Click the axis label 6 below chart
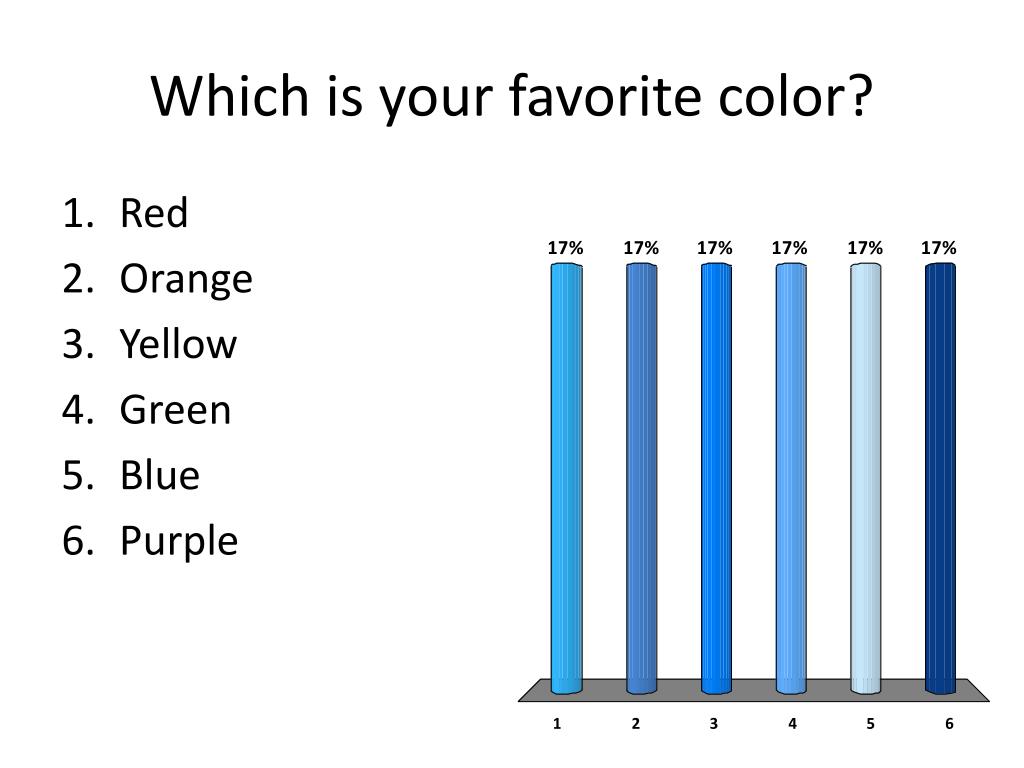This screenshot has height=768, width=1024. [x=950, y=724]
